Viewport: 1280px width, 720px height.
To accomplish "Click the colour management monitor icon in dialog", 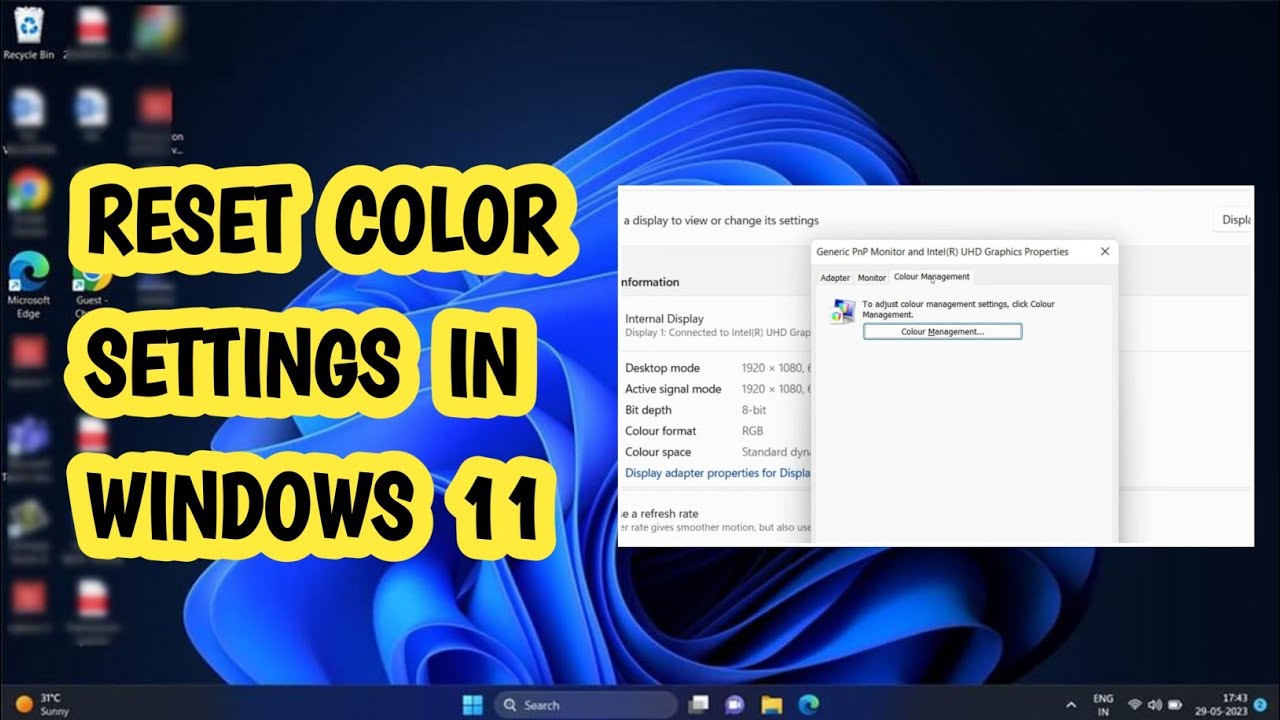I will pos(842,311).
